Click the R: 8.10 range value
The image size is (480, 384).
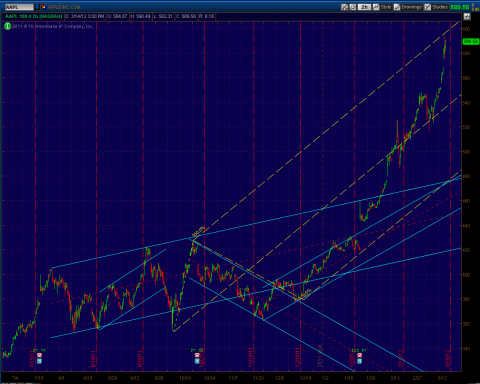(207, 16)
